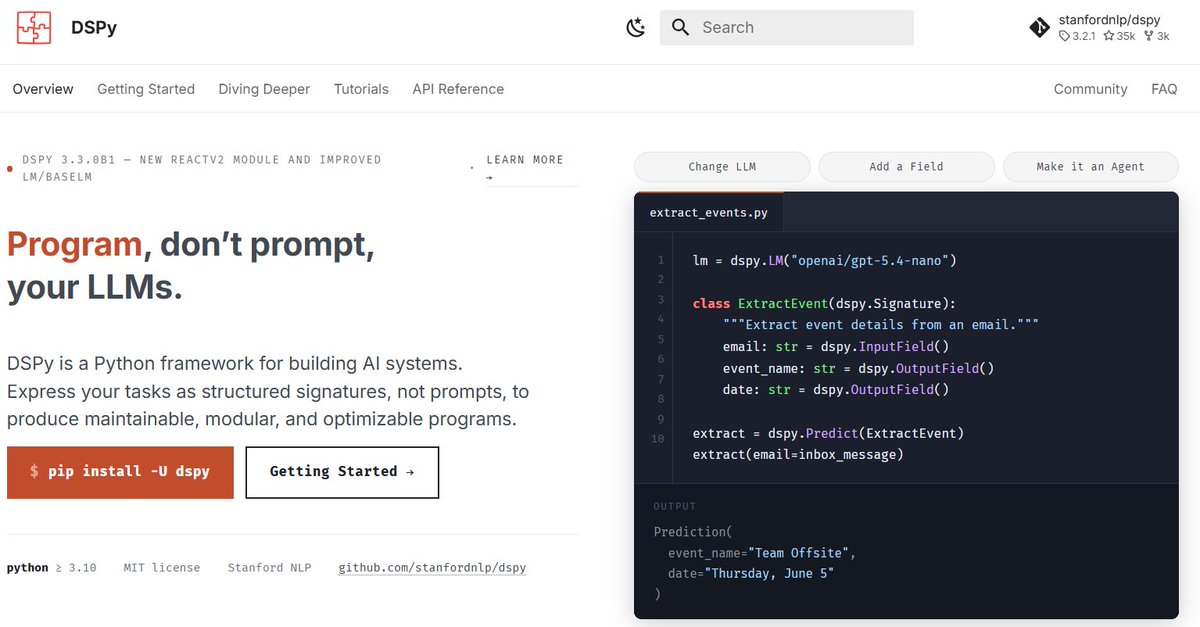The image size is (1200, 627).
Task: Open github.com/stanfordnlp/dspy link
Action: [432, 567]
